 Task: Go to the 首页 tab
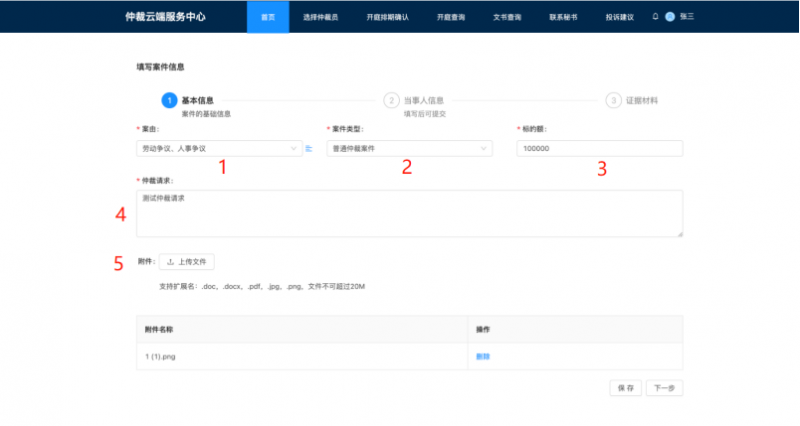(x=268, y=17)
